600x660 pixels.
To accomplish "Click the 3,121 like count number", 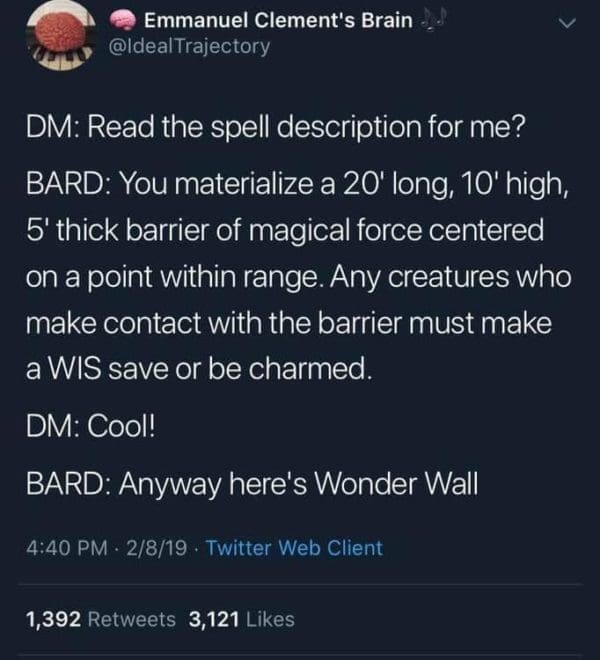I will point(214,619).
